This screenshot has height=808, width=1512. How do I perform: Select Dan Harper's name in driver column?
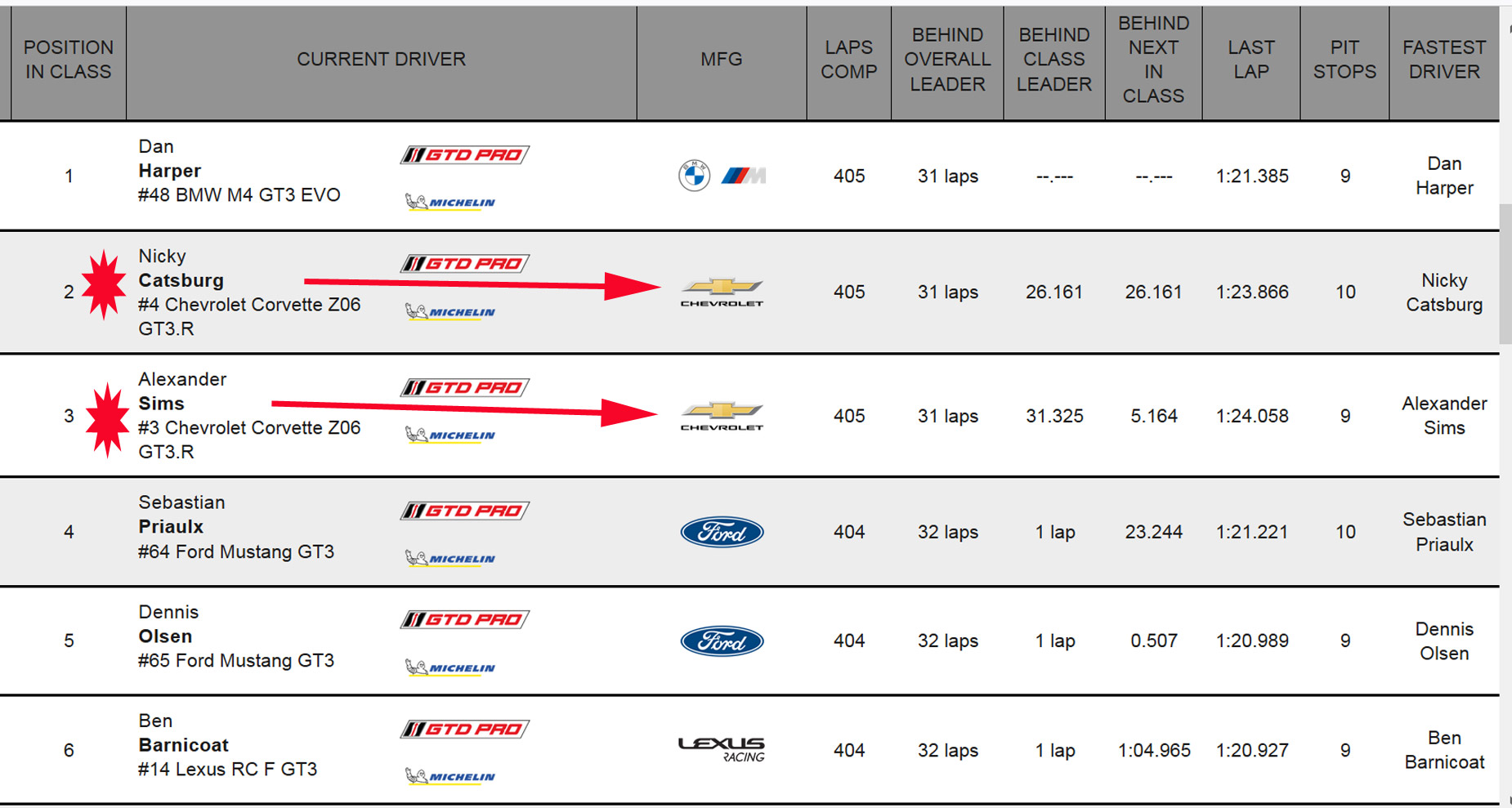(x=169, y=171)
